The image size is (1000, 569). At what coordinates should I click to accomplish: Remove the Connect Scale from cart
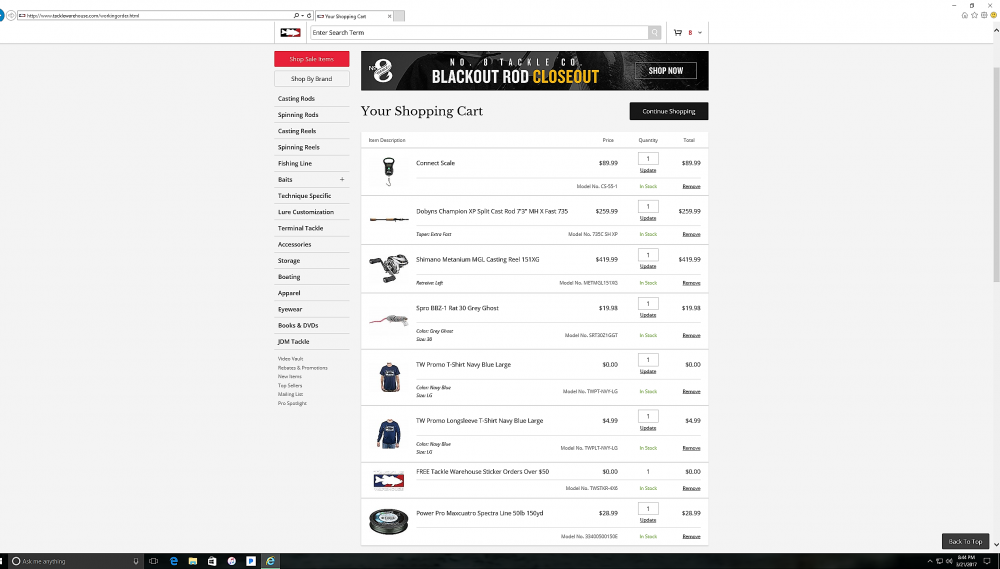691,186
